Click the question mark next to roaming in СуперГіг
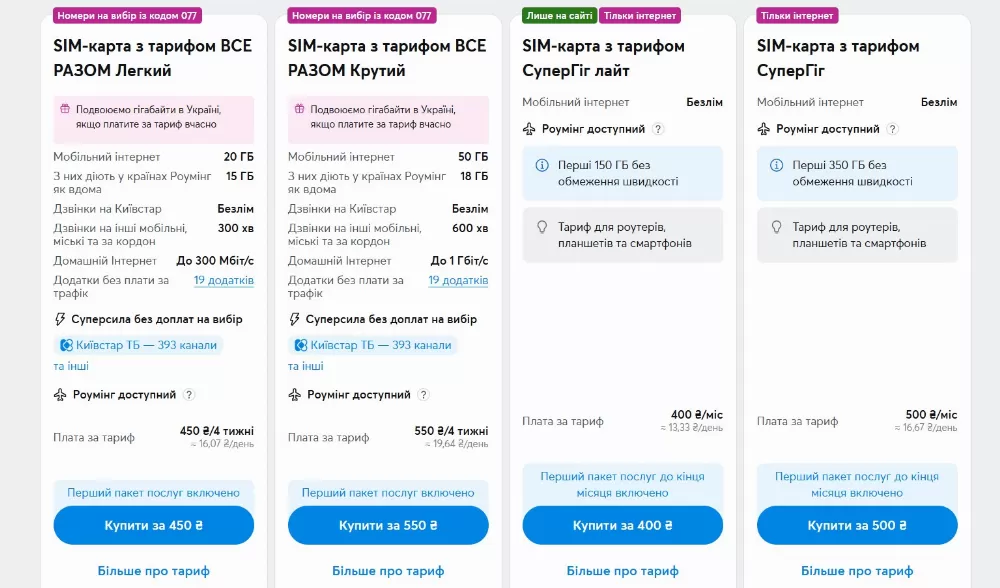This screenshot has width=1000, height=588. coord(893,129)
